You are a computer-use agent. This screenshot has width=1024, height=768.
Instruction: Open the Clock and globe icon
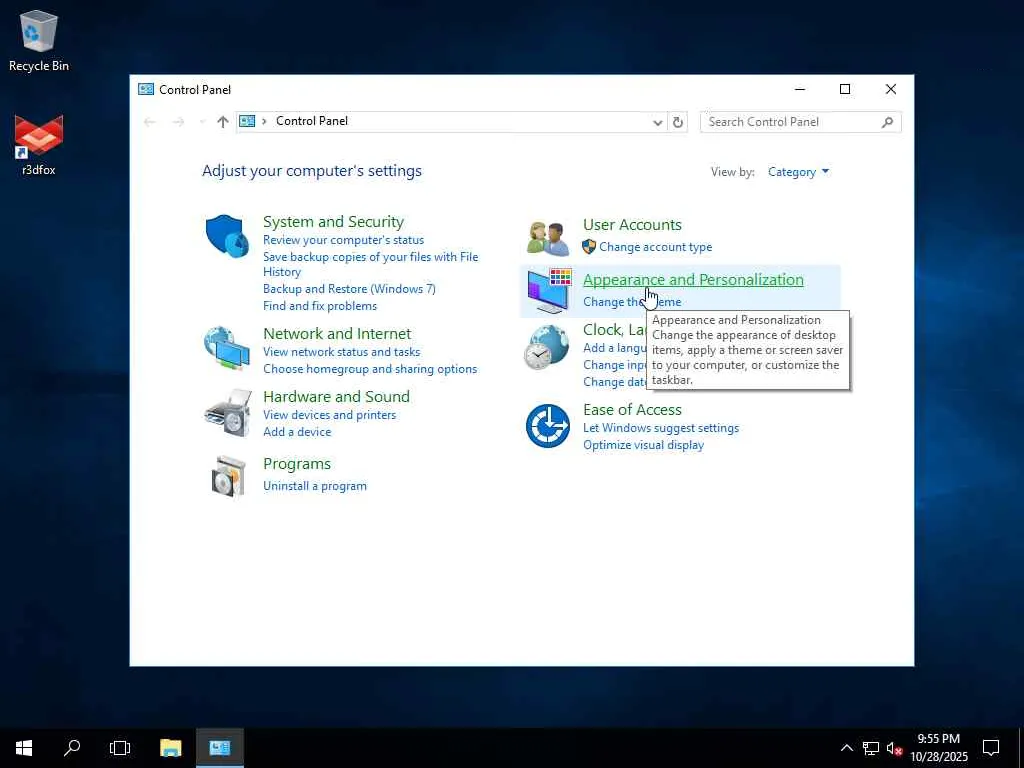point(547,347)
